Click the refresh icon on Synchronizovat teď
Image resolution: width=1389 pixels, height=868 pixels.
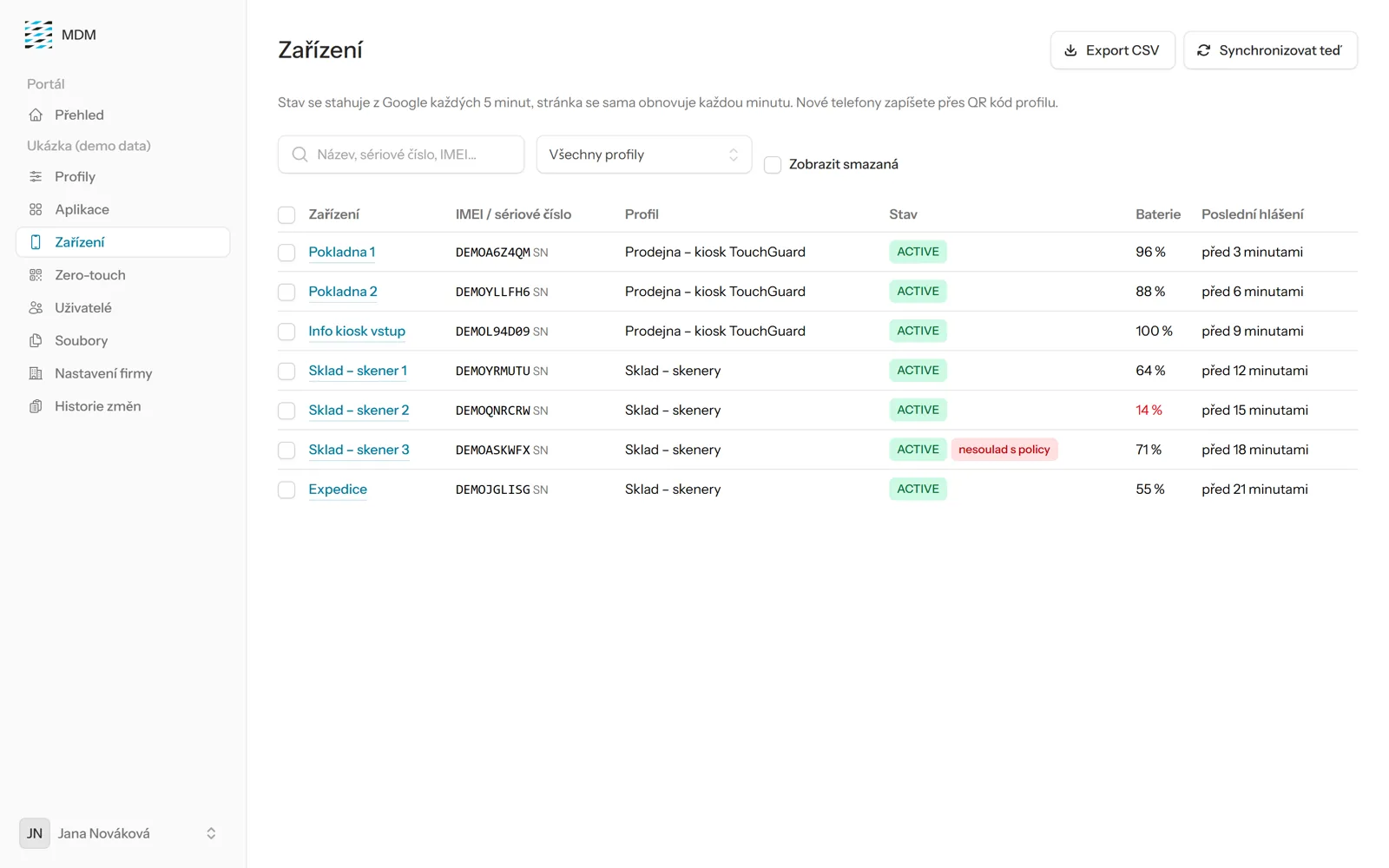[1203, 50]
